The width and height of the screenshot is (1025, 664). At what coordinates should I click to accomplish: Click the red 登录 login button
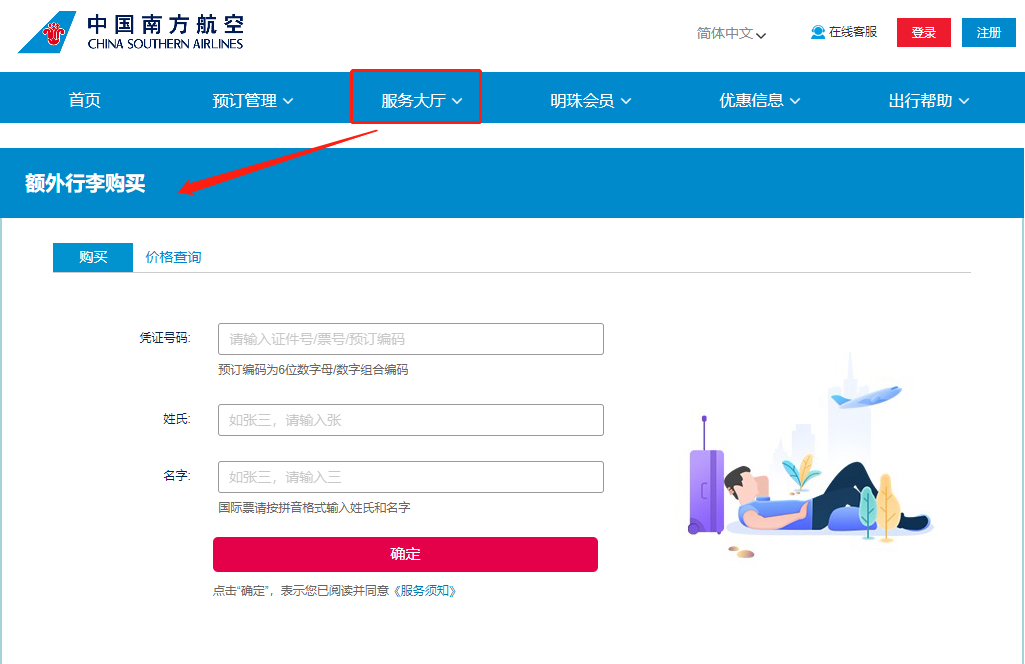pos(923,32)
